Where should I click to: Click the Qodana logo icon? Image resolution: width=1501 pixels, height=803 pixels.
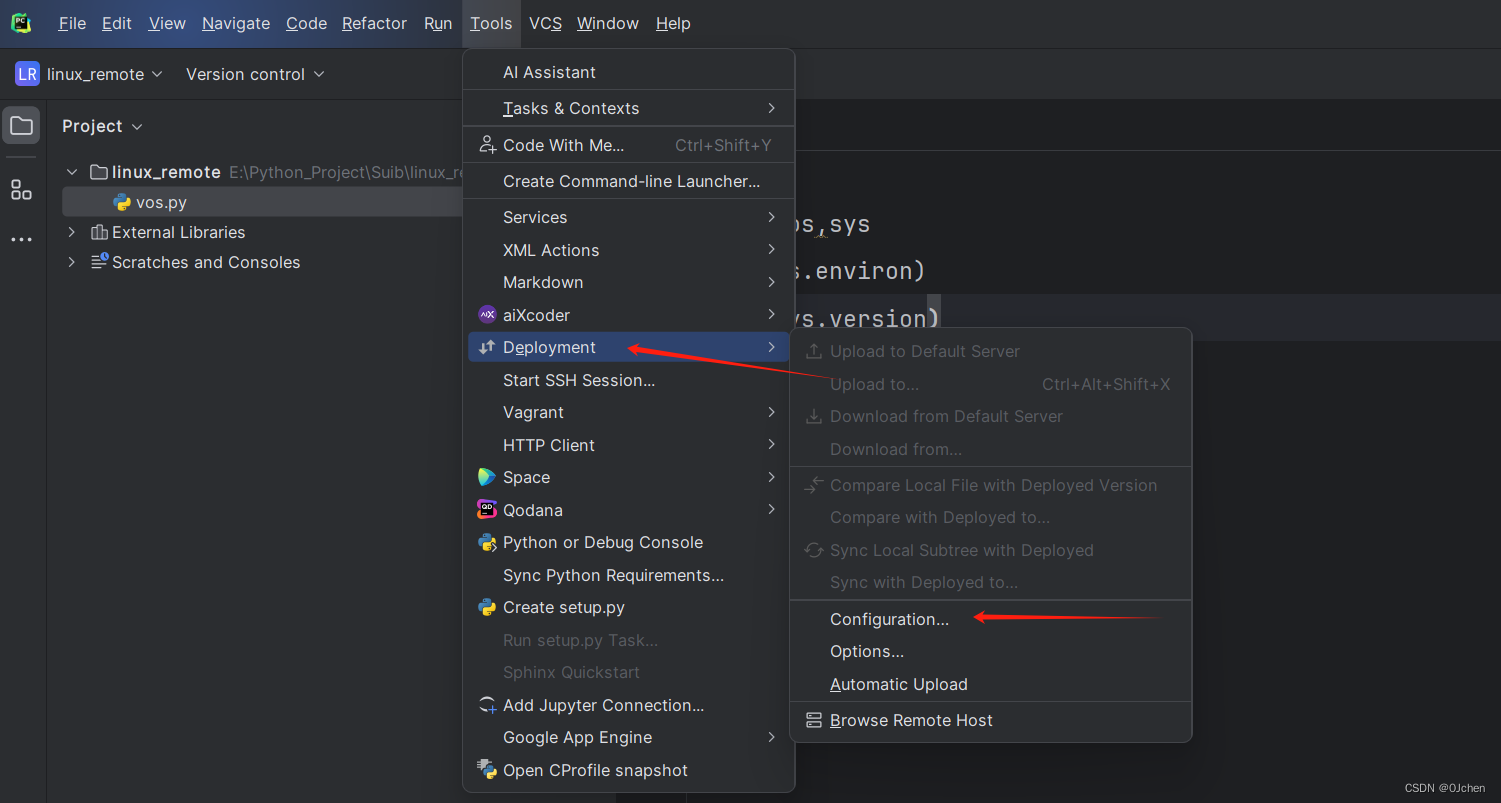pyautogui.click(x=487, y=510)
